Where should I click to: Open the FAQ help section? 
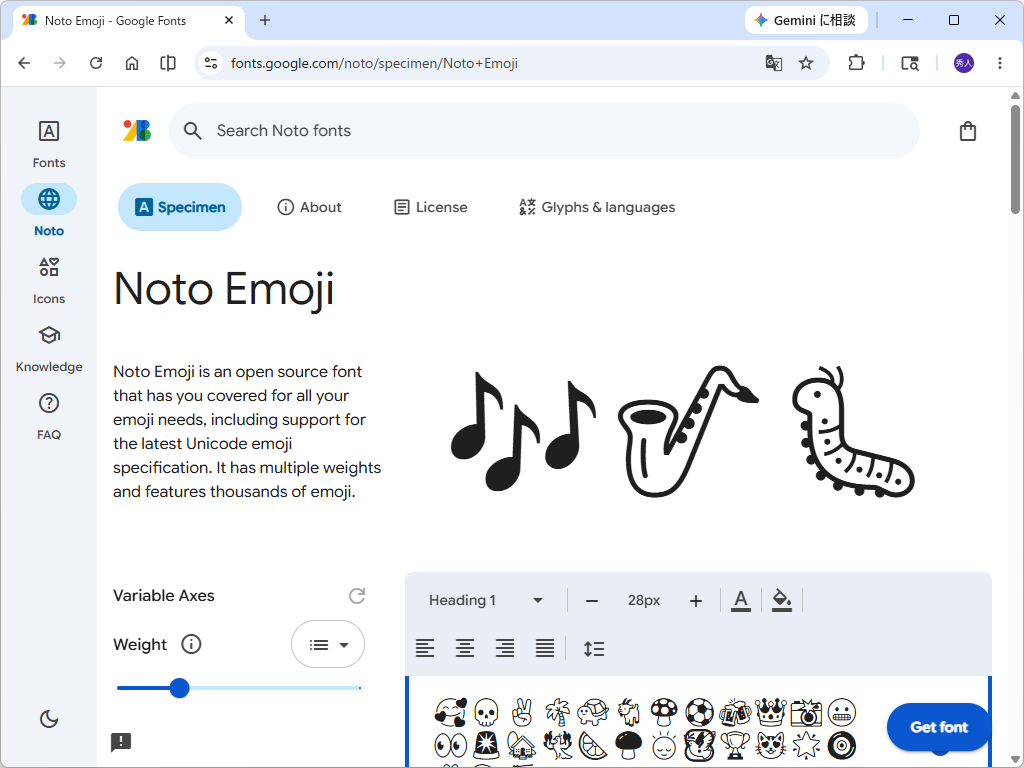click(49, 416)
